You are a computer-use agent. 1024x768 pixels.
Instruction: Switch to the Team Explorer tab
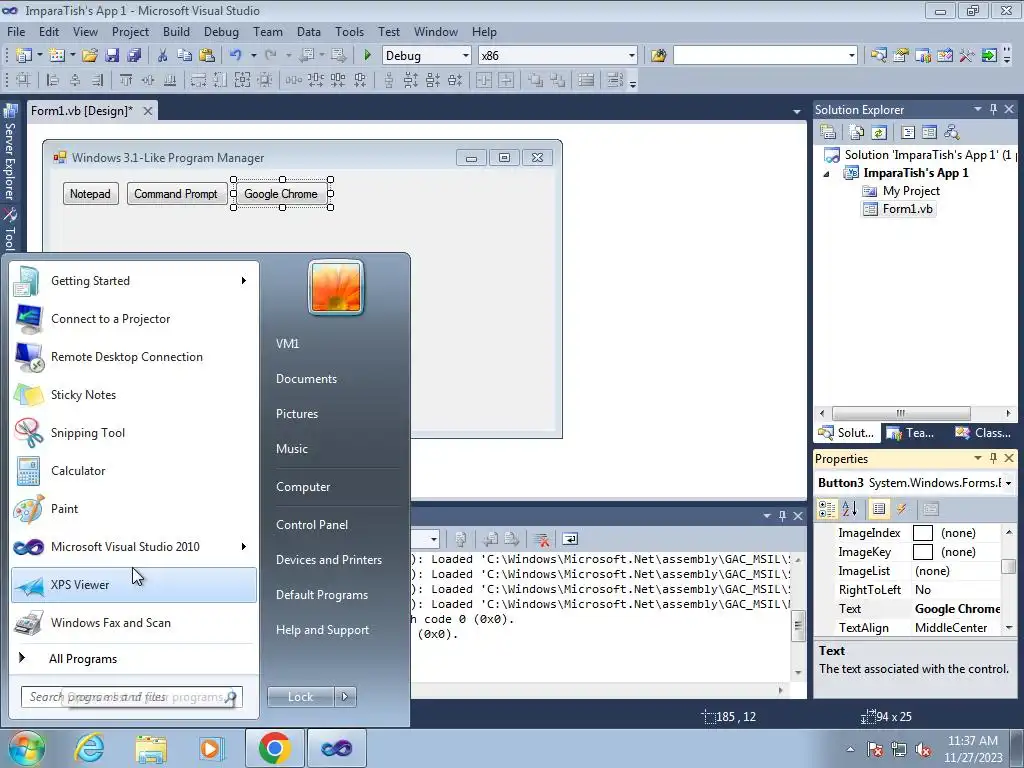point(910,433)
